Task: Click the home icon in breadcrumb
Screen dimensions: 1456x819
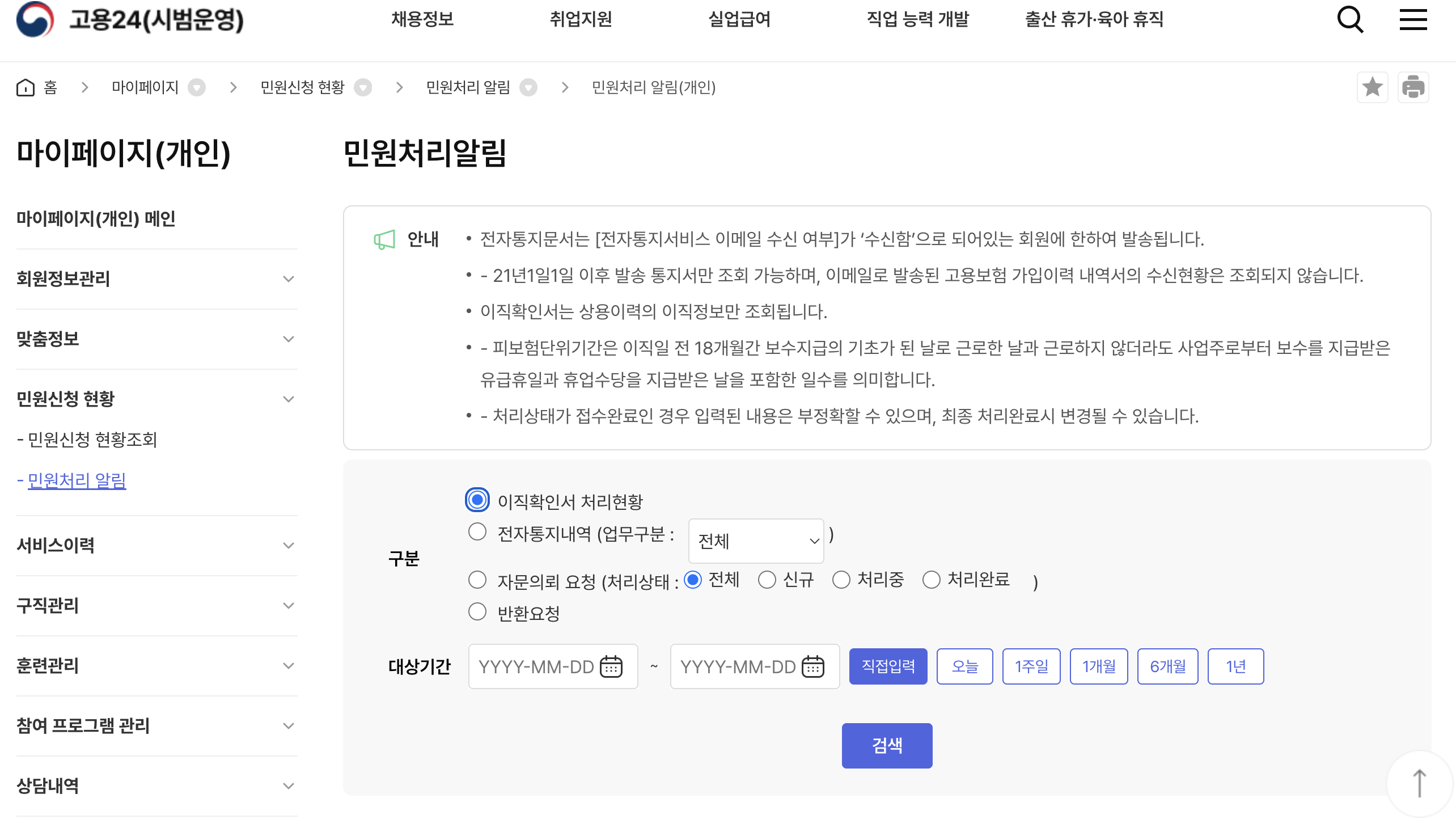Action: click(26, 87)
